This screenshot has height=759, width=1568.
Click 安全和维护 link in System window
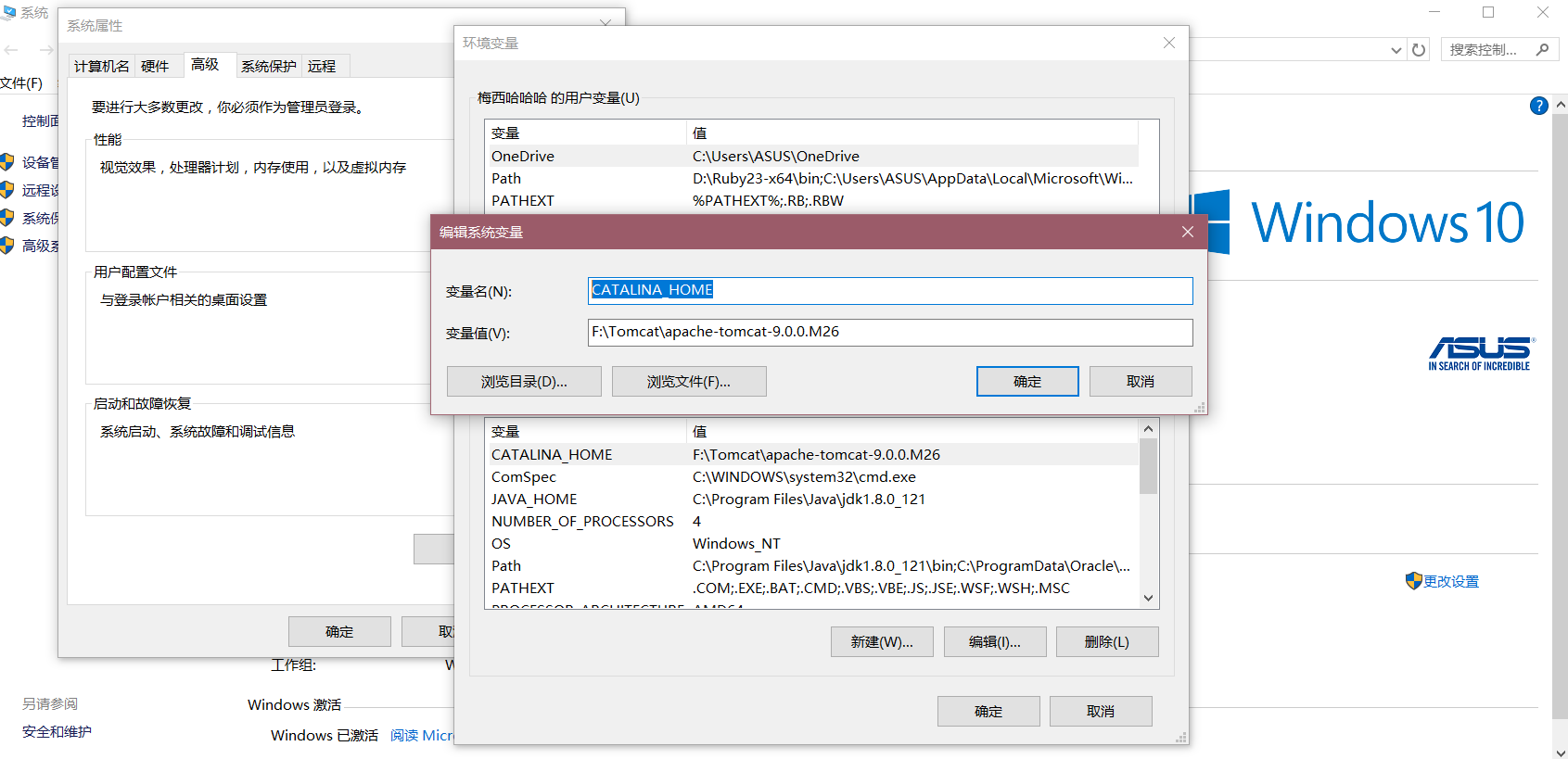click(57, 731)
